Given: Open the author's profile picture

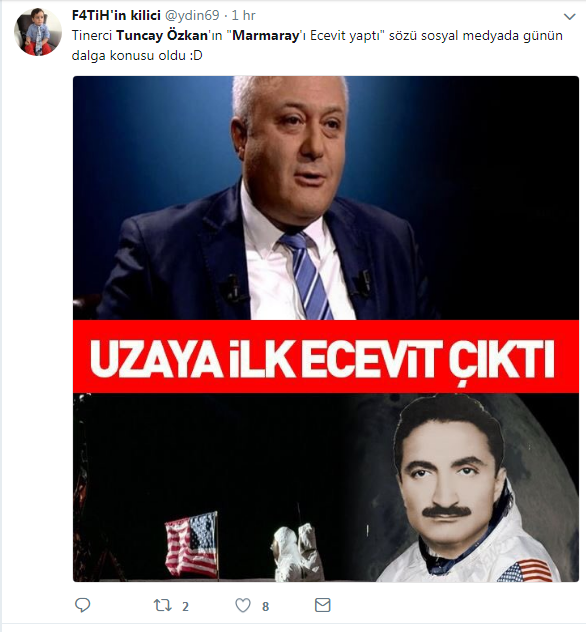Looking at the screenshot, I should coord(38,32).
